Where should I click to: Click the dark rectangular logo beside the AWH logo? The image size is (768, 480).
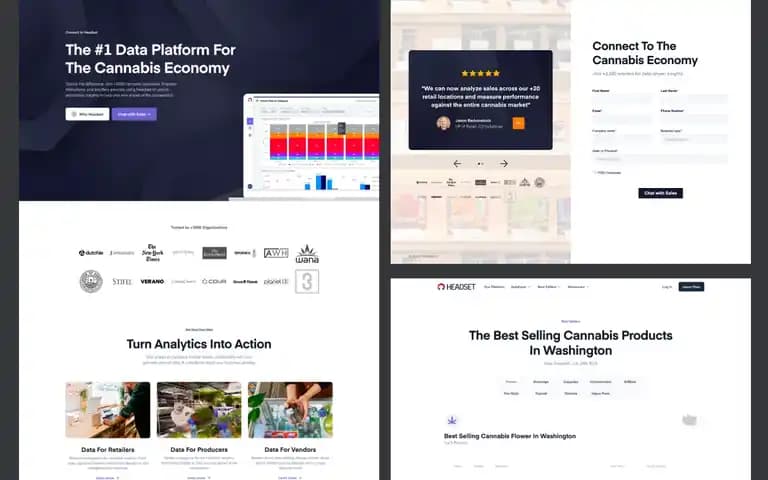click(215, 253)
